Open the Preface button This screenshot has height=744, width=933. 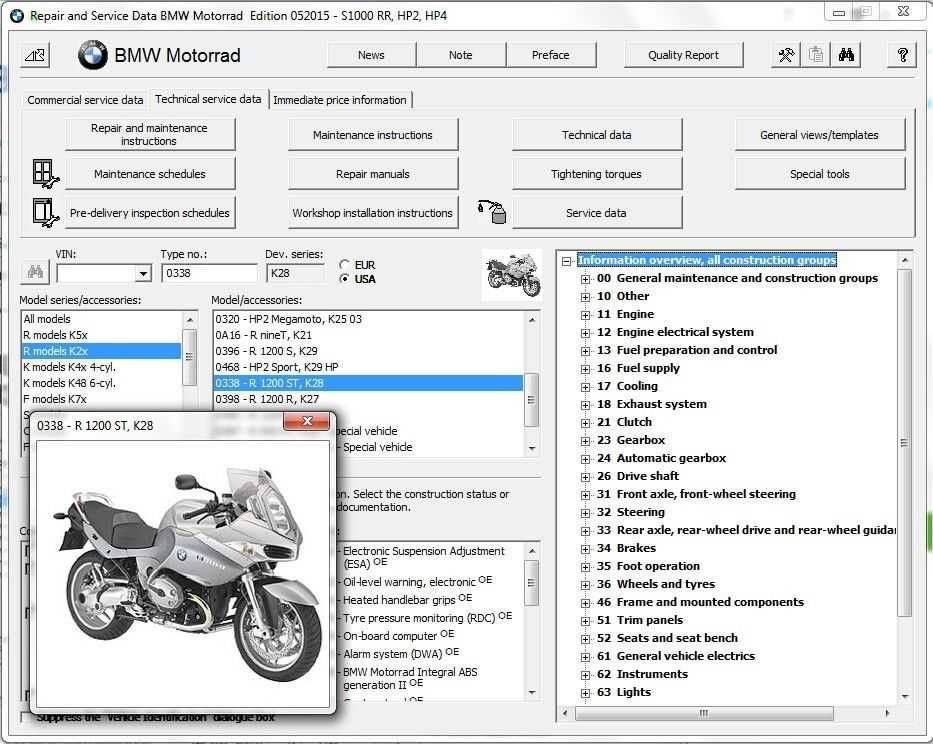click(550, 55)
